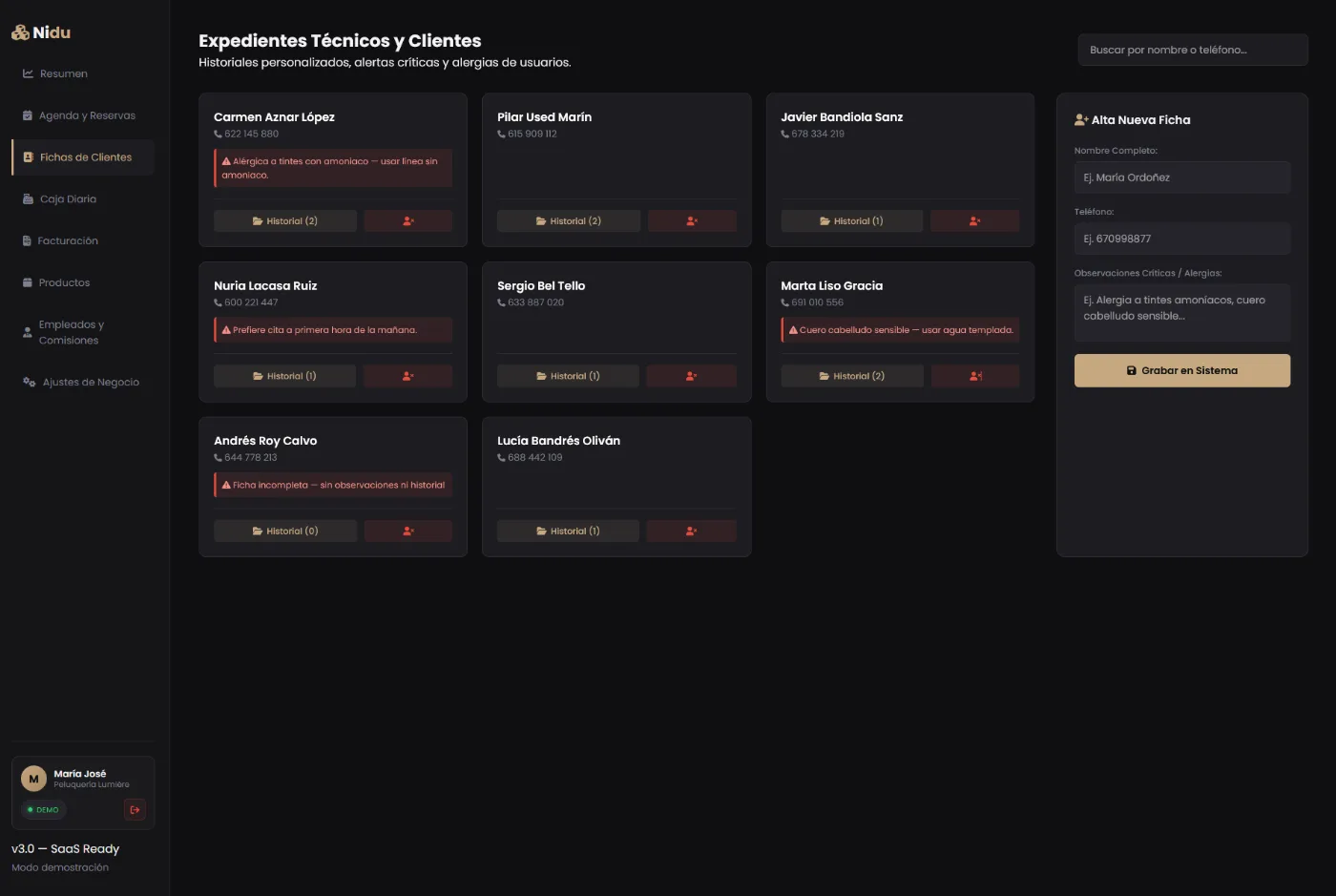
Task: Click the red user icon on Andrés Roy Calvo card
Action: point(408,531)
